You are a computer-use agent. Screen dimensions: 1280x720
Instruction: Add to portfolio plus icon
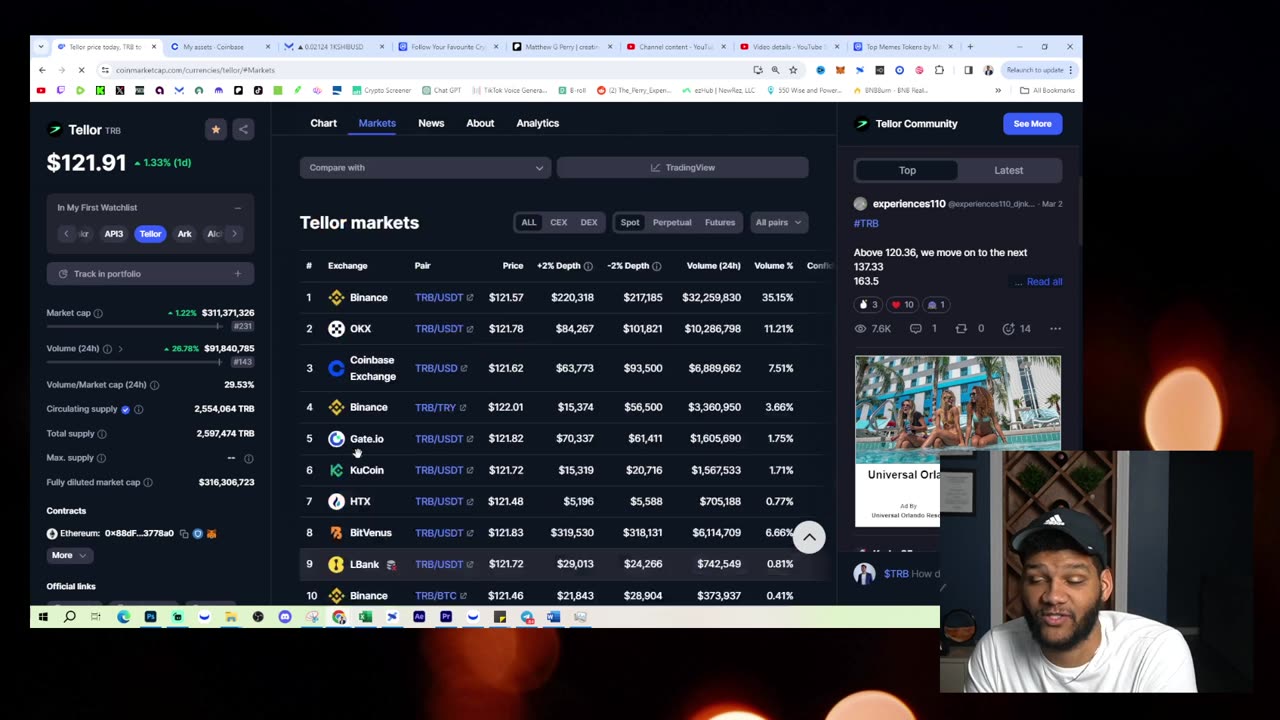237,274
